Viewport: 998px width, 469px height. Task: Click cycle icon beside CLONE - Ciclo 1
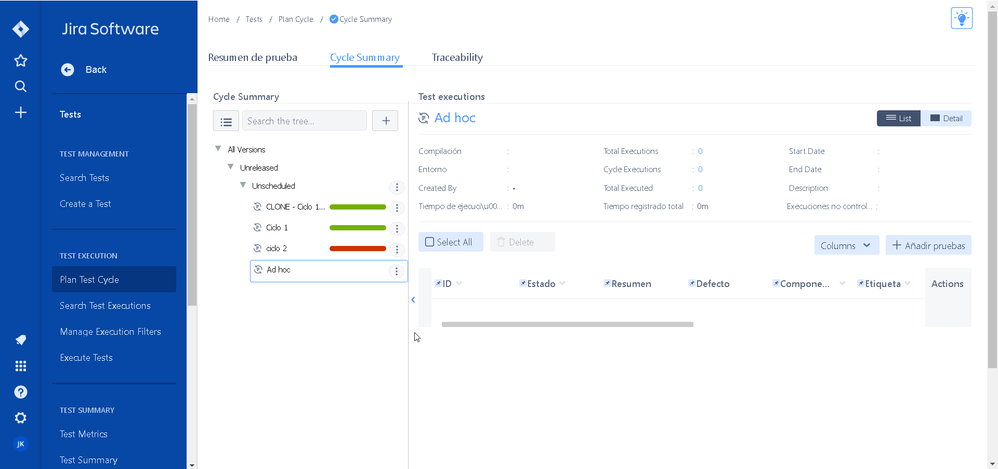258,207
